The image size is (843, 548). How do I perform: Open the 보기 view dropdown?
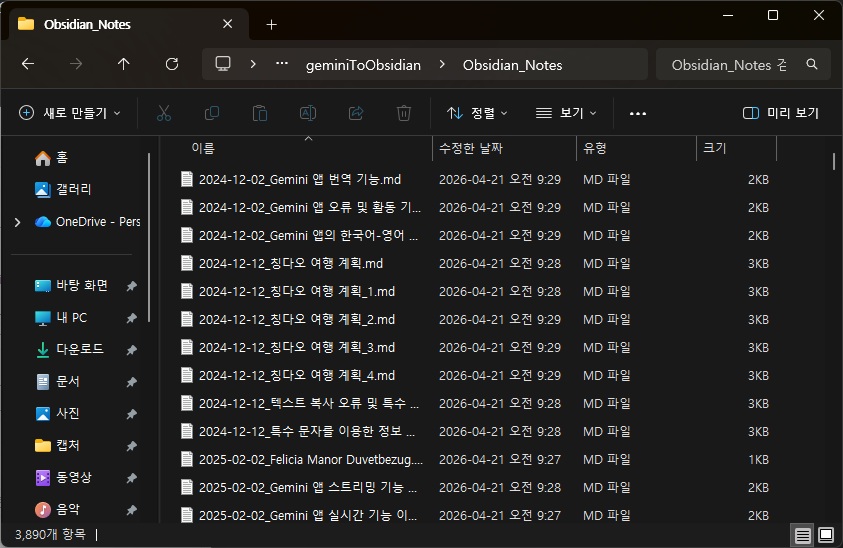tap(566, 113)
